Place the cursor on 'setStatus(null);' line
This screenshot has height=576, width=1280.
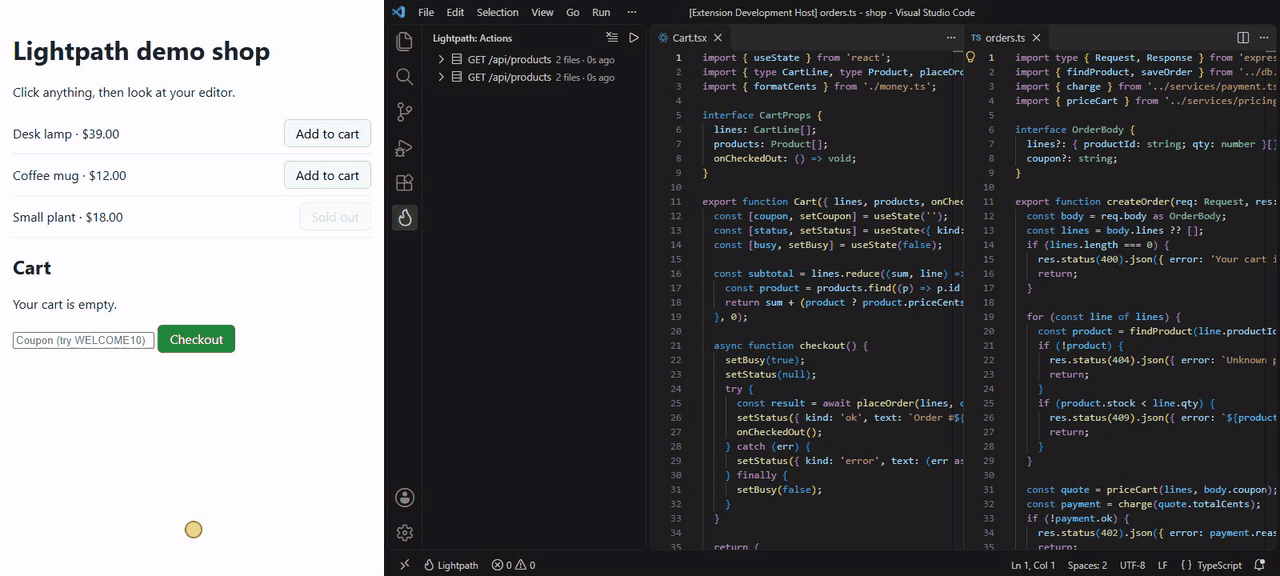[x=771, y=374]
